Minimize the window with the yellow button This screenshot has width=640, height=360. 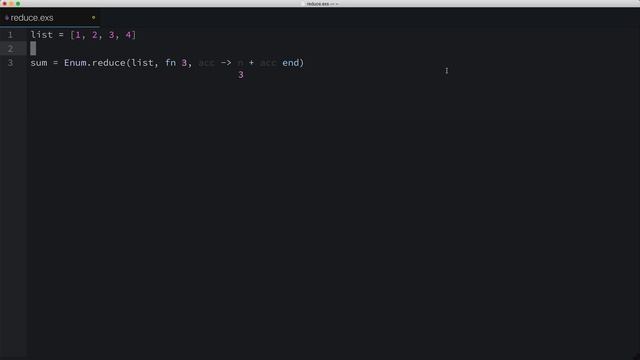[11, 4]
